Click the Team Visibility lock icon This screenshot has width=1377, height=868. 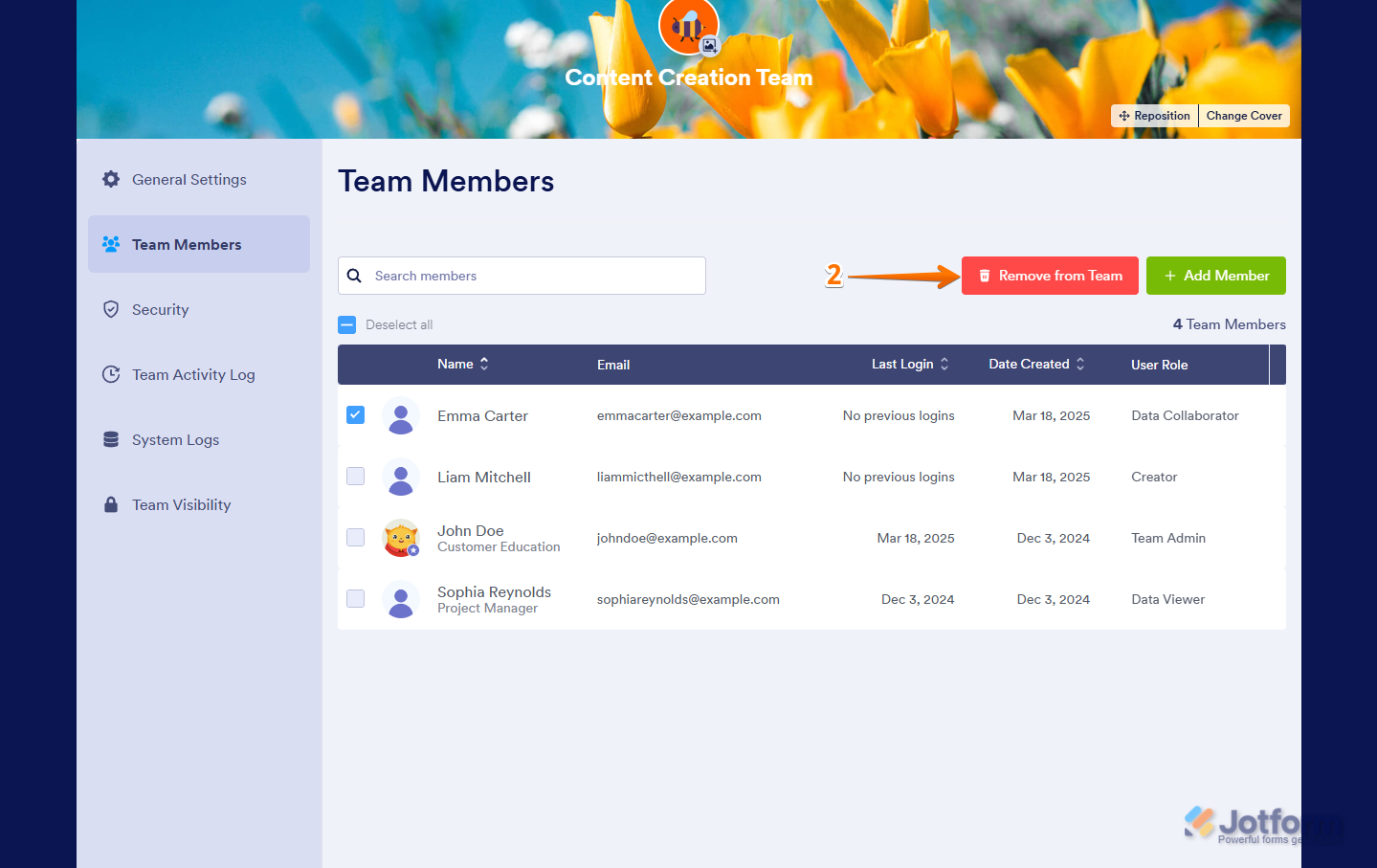pos(111,504)
